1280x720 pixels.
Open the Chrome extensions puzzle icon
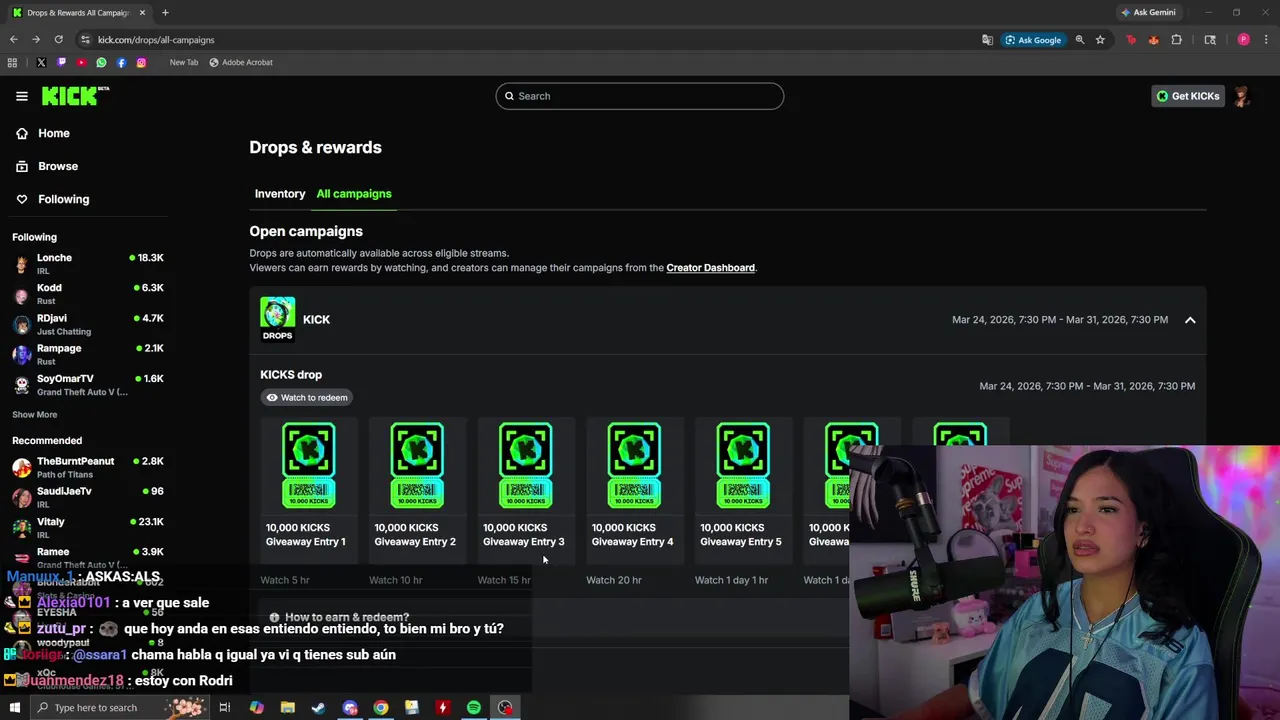click(x=1176, y=40)
